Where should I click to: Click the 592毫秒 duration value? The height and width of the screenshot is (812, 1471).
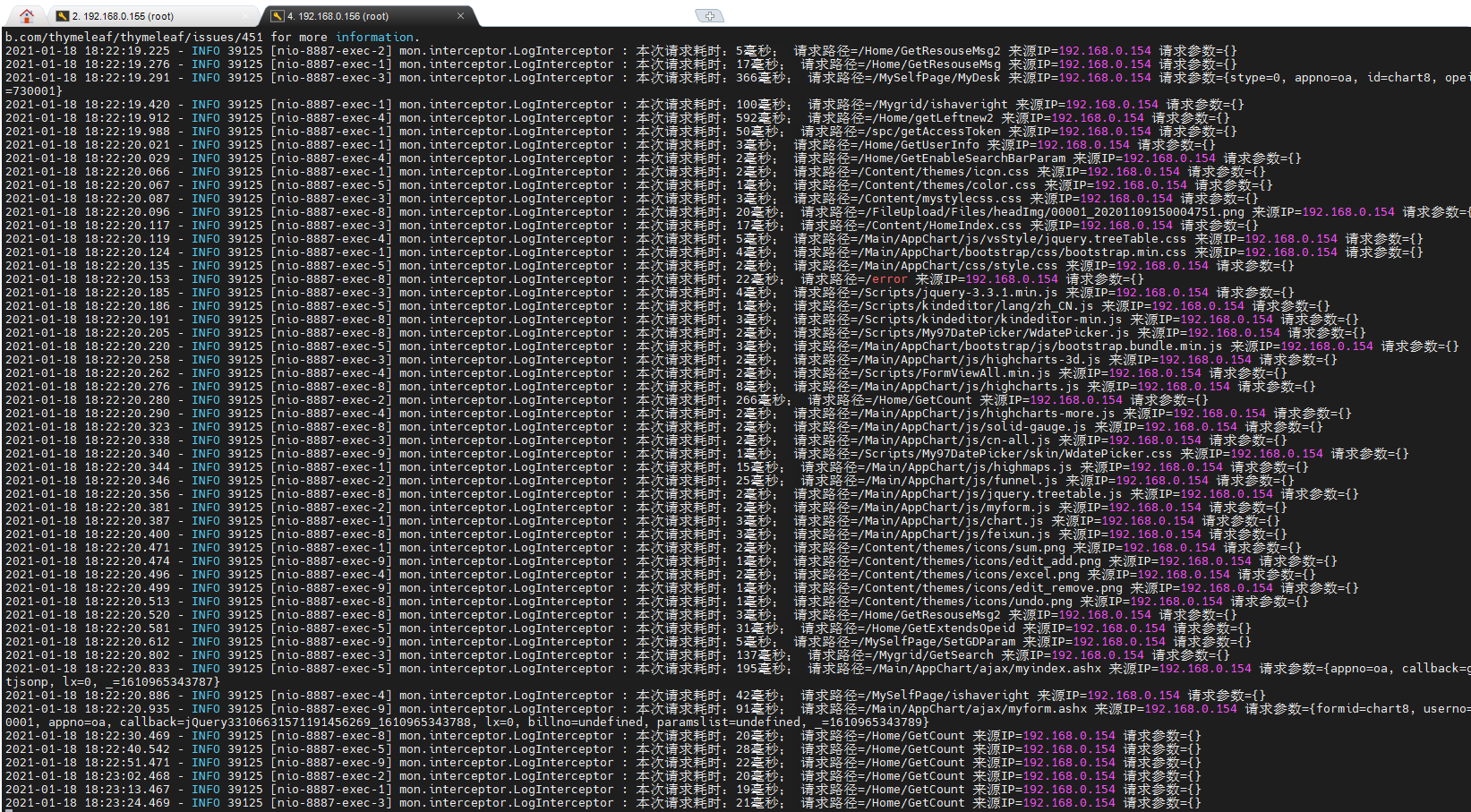pos(761,118)
